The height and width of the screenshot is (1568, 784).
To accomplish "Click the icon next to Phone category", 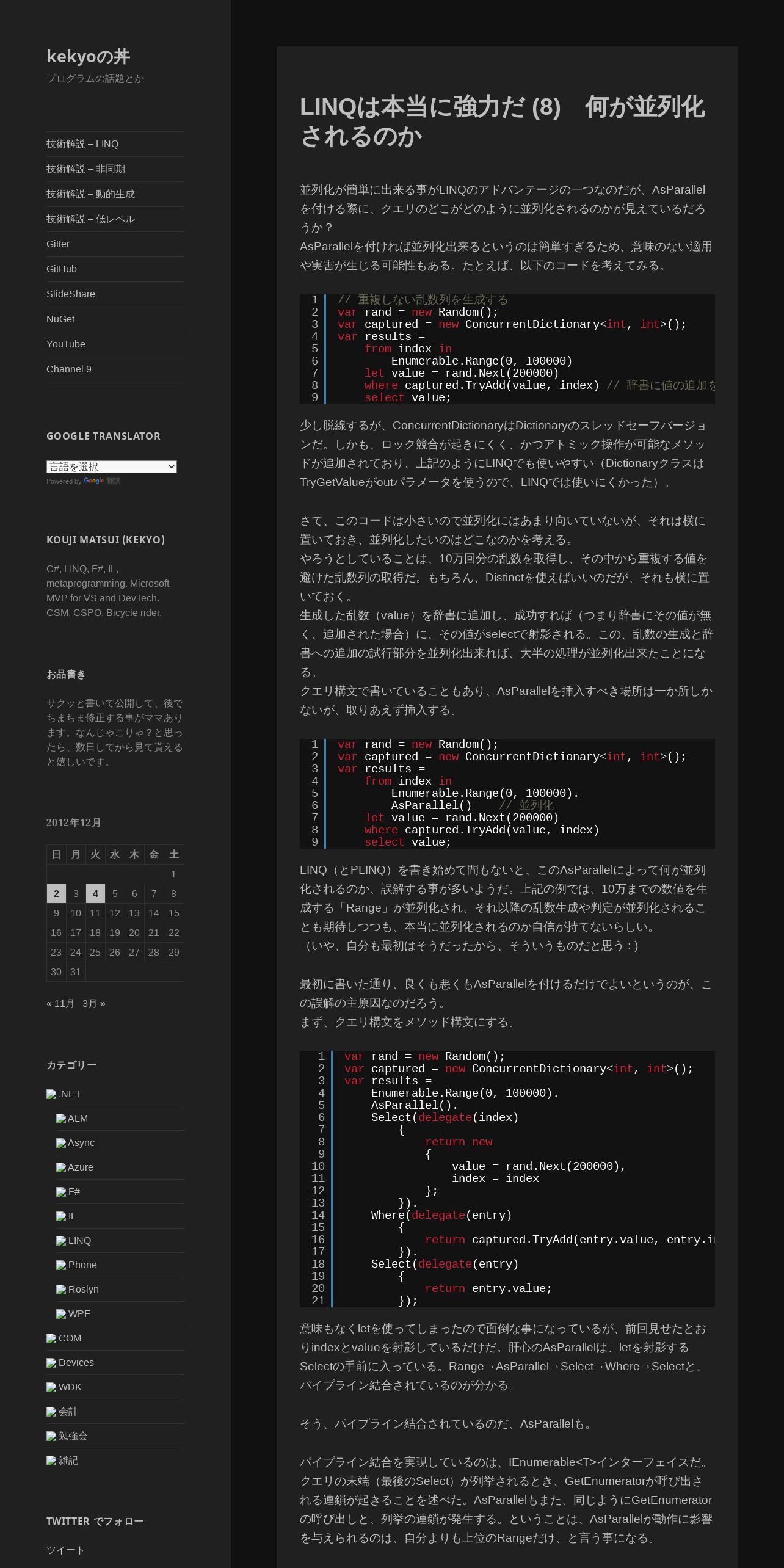I will click(x=61, y=1265).
